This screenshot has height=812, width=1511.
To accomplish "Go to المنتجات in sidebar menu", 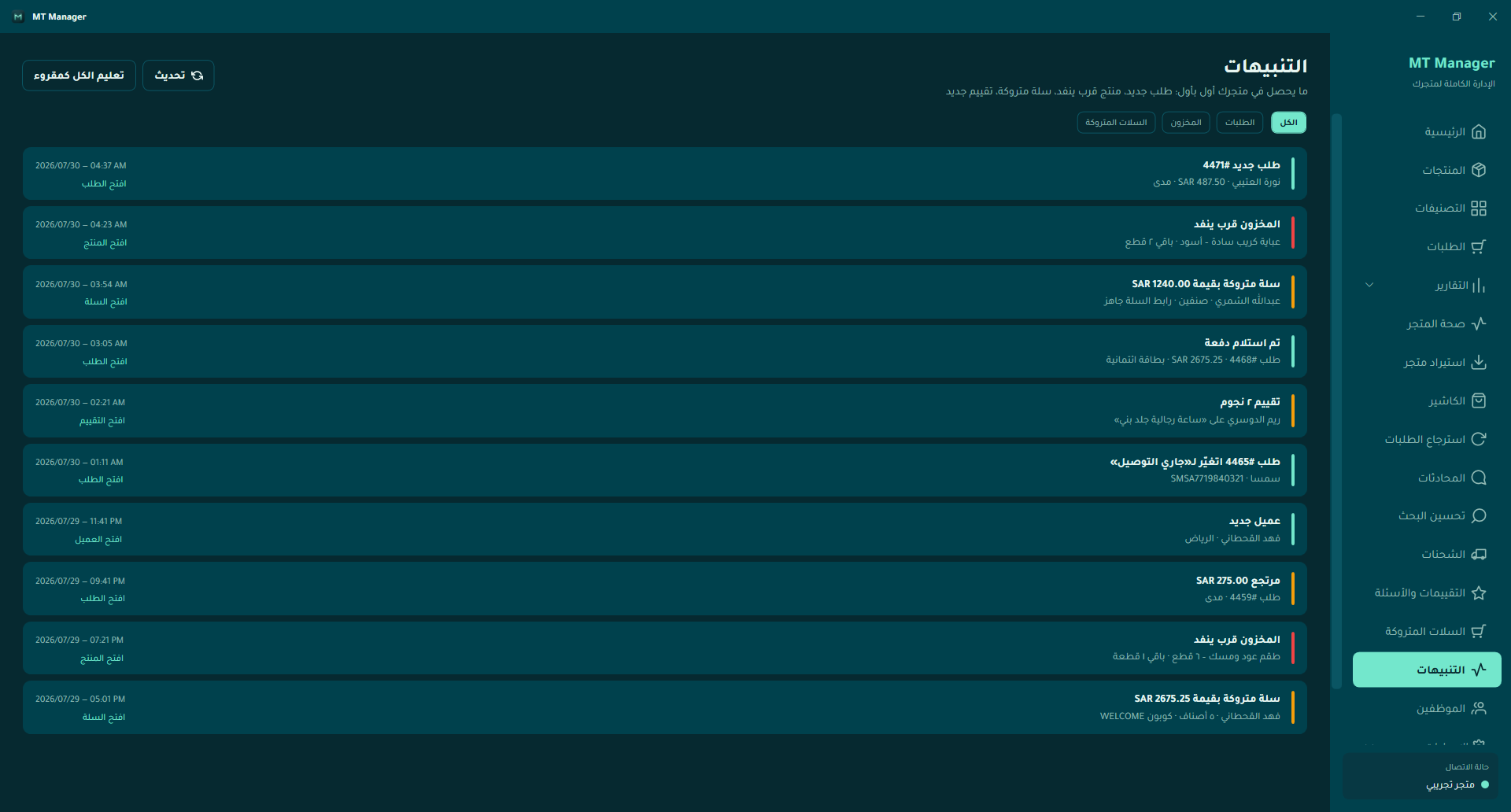I will (1427, 170).
